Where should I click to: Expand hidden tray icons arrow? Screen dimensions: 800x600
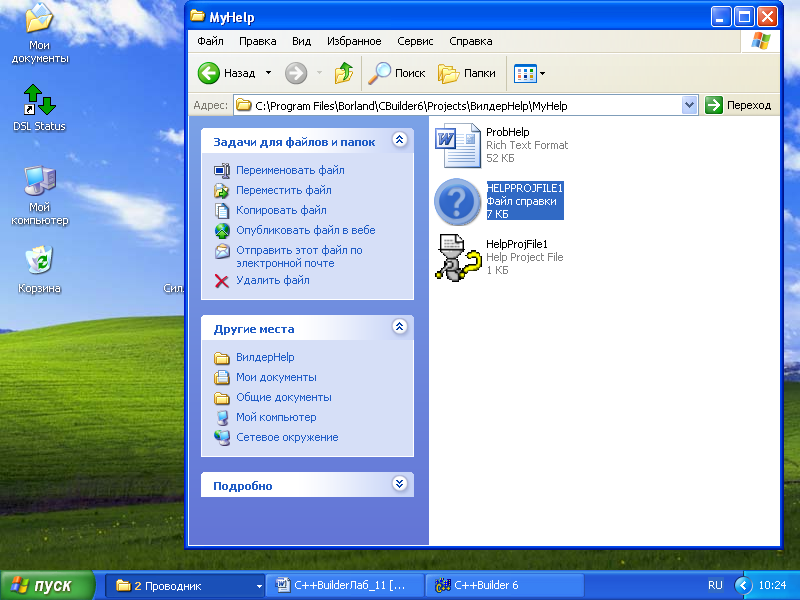(x=743, y=585)
